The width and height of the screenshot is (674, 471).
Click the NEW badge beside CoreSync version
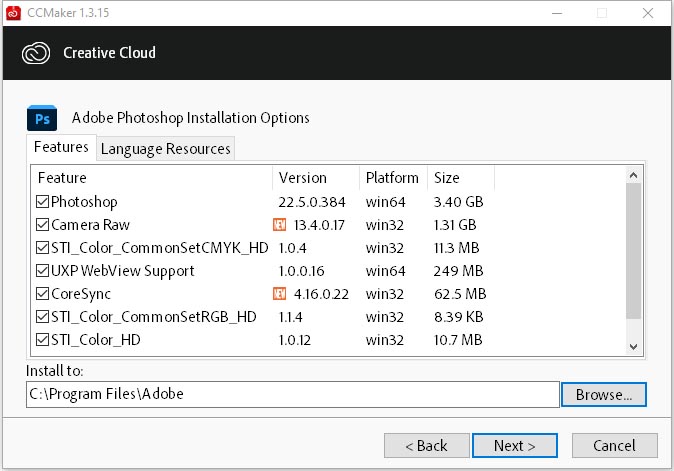coord(279,294)
